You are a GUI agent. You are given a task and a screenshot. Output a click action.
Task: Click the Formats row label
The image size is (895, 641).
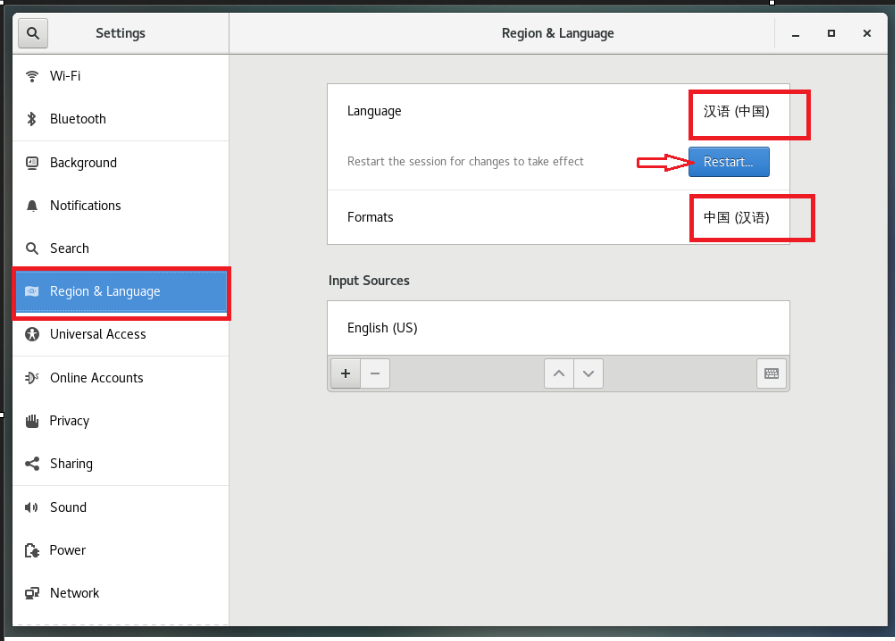[370, 217]
